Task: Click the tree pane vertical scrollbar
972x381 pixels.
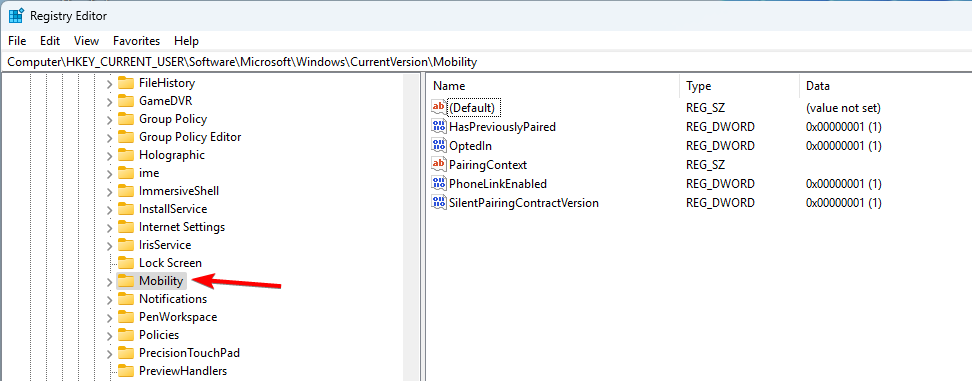Action: pos(411,227)
